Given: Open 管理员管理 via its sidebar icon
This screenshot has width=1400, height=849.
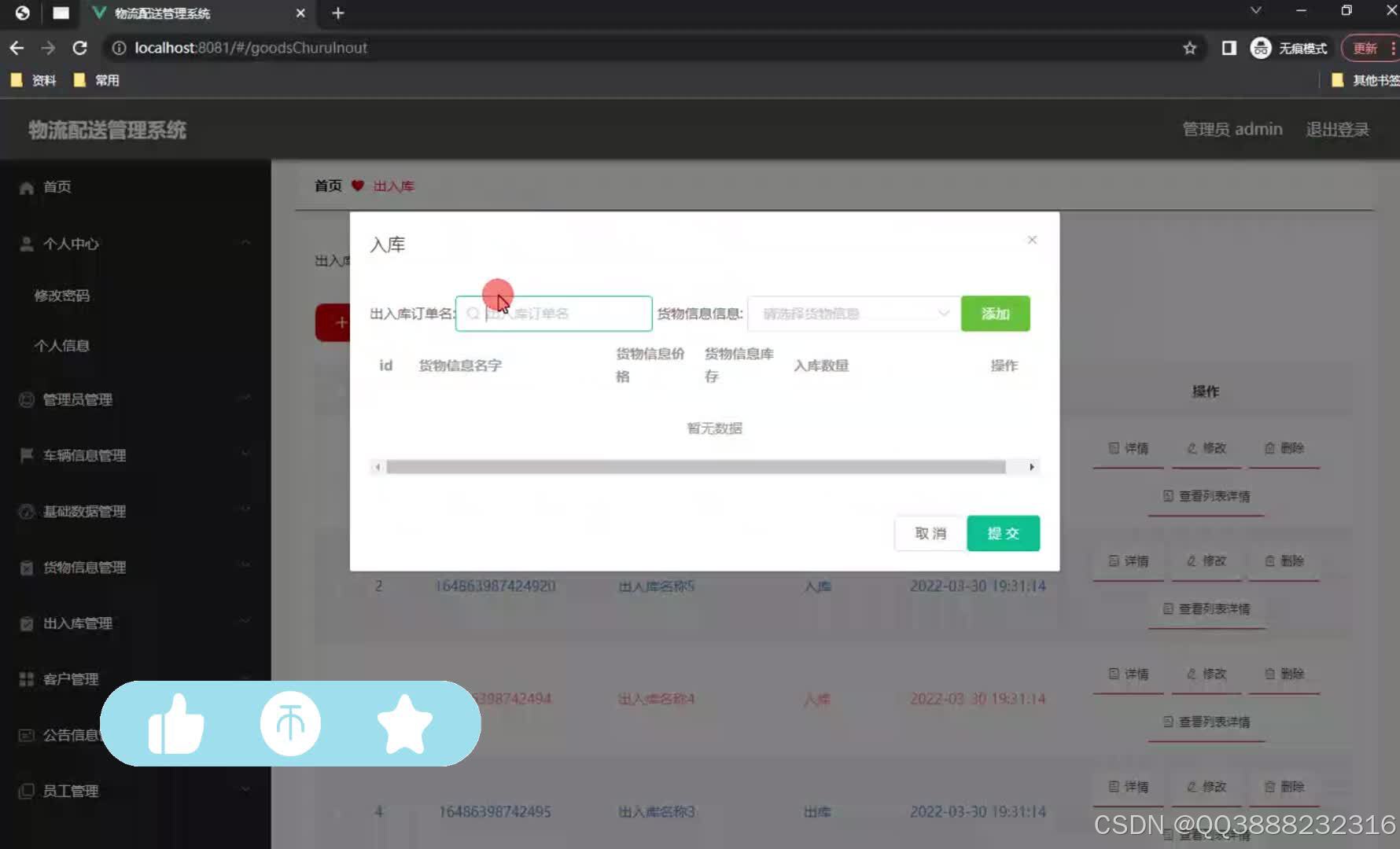Looking at the screenshot, I should 26,399.
